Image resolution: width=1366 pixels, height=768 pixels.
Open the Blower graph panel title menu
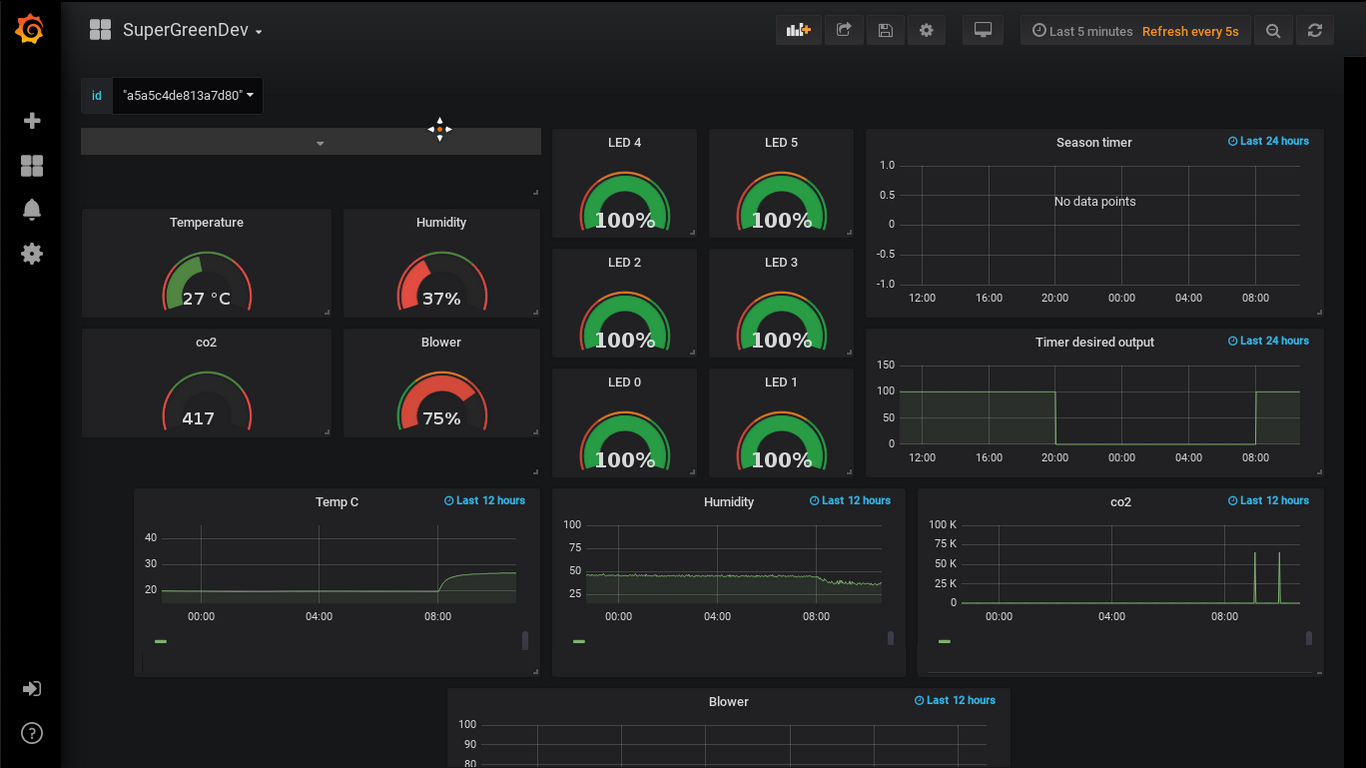(729, 702)
